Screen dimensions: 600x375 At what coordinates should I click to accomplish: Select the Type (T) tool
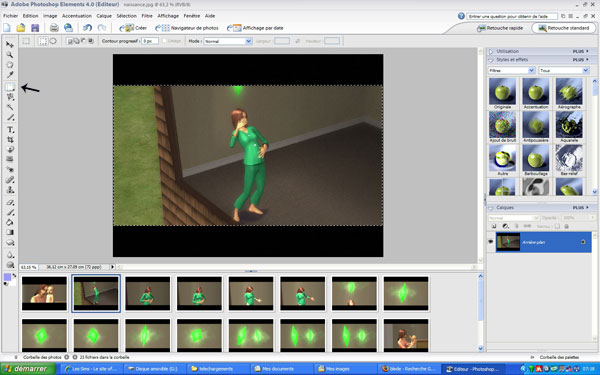[x=10, y=130]
